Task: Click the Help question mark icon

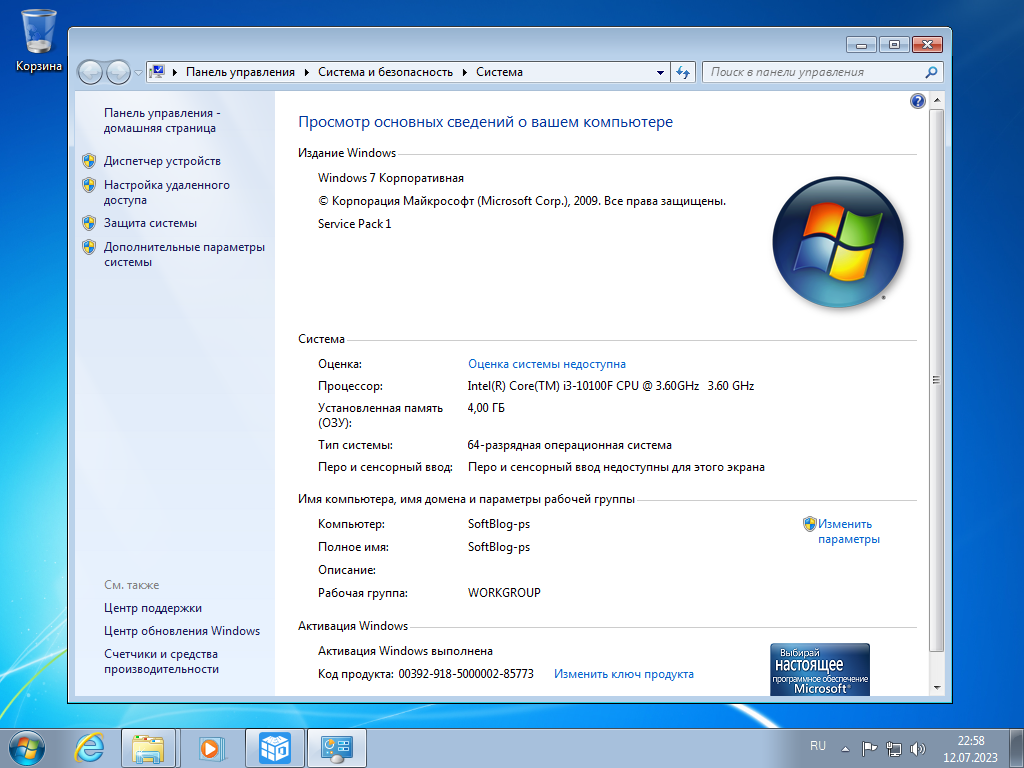Action: tap(918, 101)
